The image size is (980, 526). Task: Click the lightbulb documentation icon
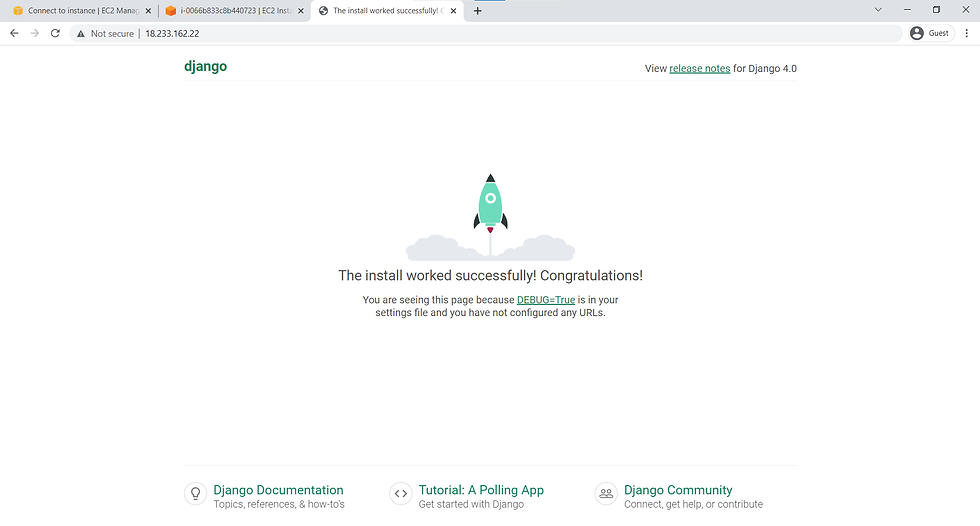tap(195, 494)
